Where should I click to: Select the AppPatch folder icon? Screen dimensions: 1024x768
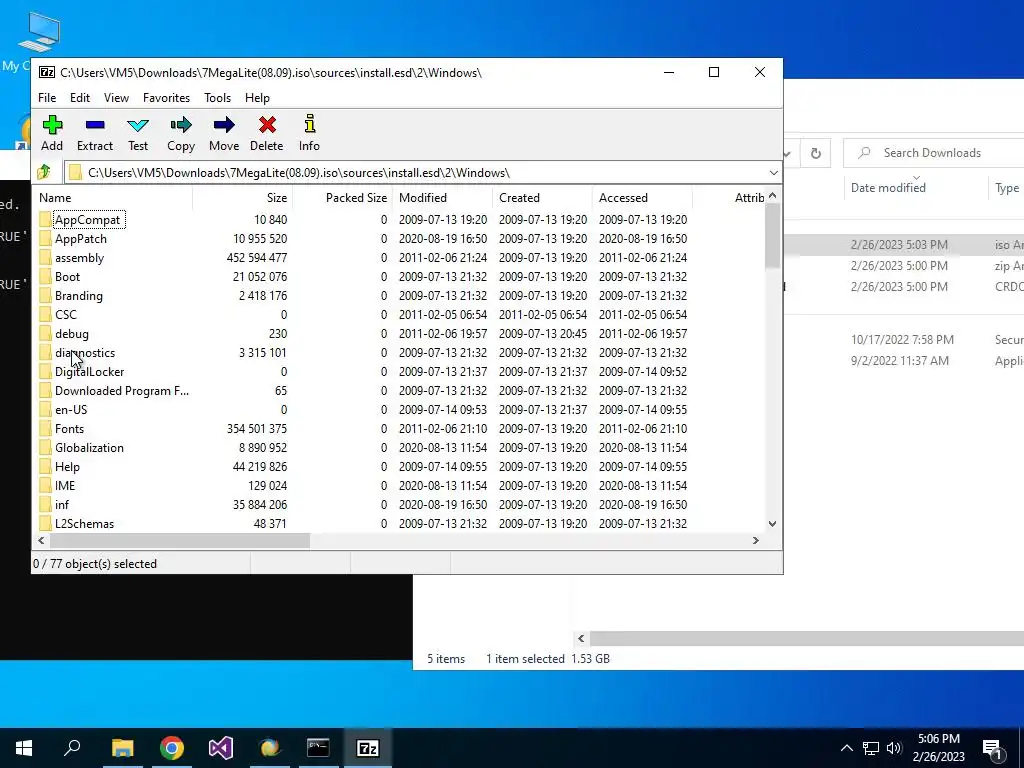pyautogui.click(x=45, y=238)
